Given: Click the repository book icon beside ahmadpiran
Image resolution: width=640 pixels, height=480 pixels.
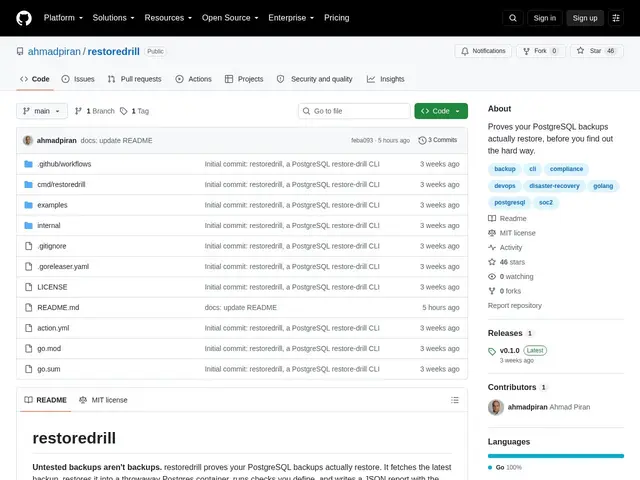Looking at the screenshot, I should (20, 51).
